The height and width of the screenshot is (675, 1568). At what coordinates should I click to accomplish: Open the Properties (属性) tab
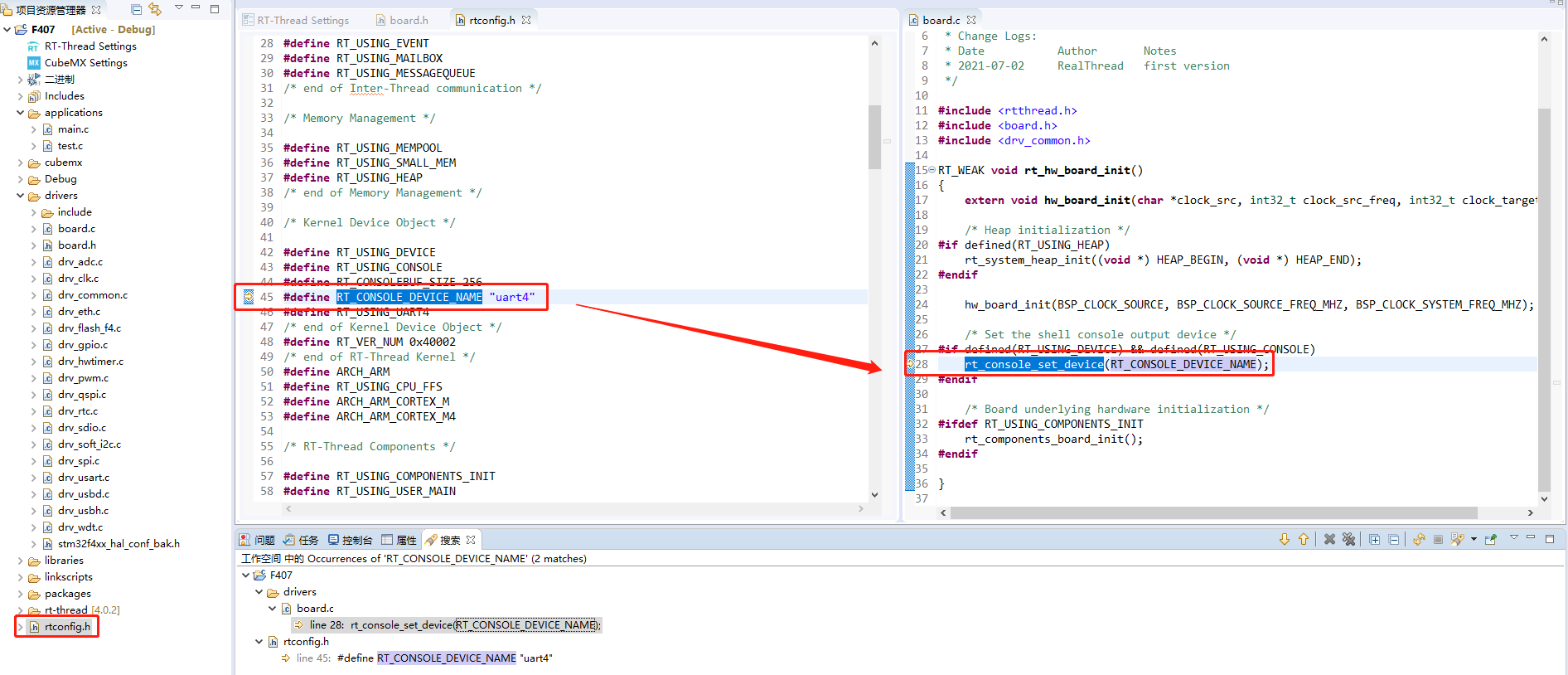pyautogui.click(x=399, y=540)
